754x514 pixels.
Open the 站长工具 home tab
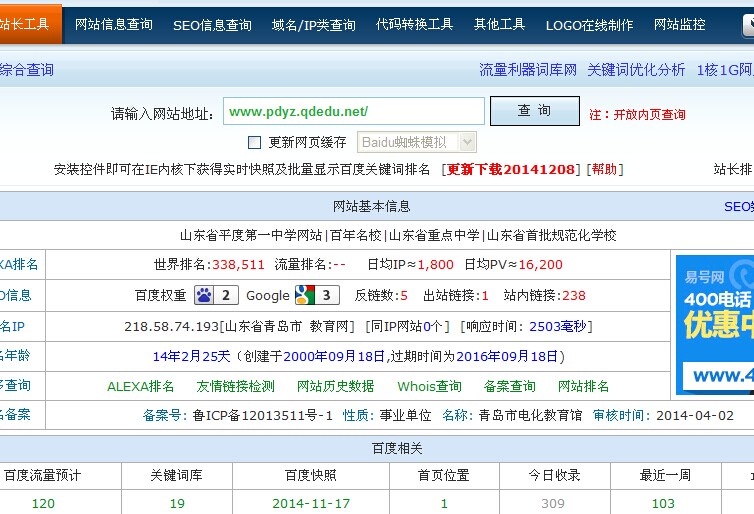pyautogui.click(x=29, y=24)
